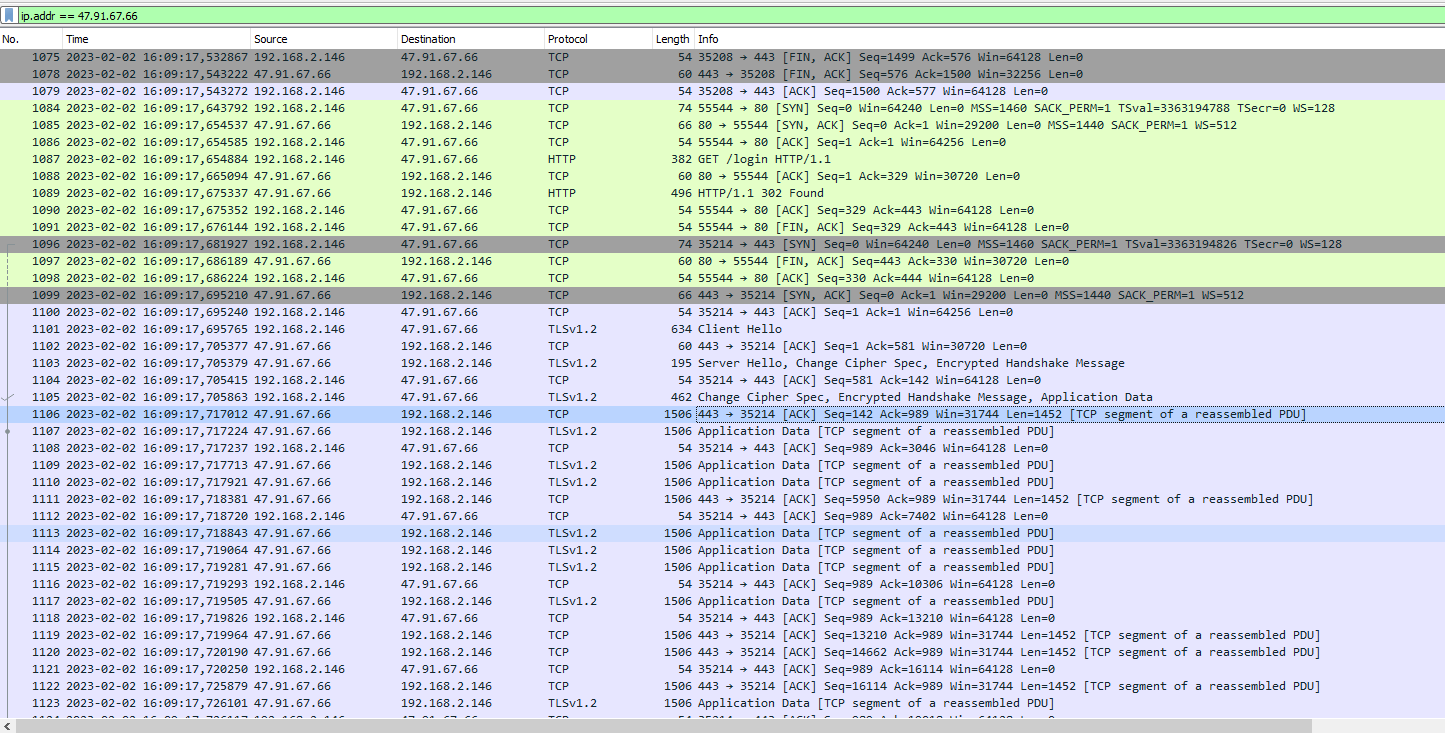This screenshot has height=733, width=1445.
Task: Select packet number 1097
Action: click(x=722, y=261)
